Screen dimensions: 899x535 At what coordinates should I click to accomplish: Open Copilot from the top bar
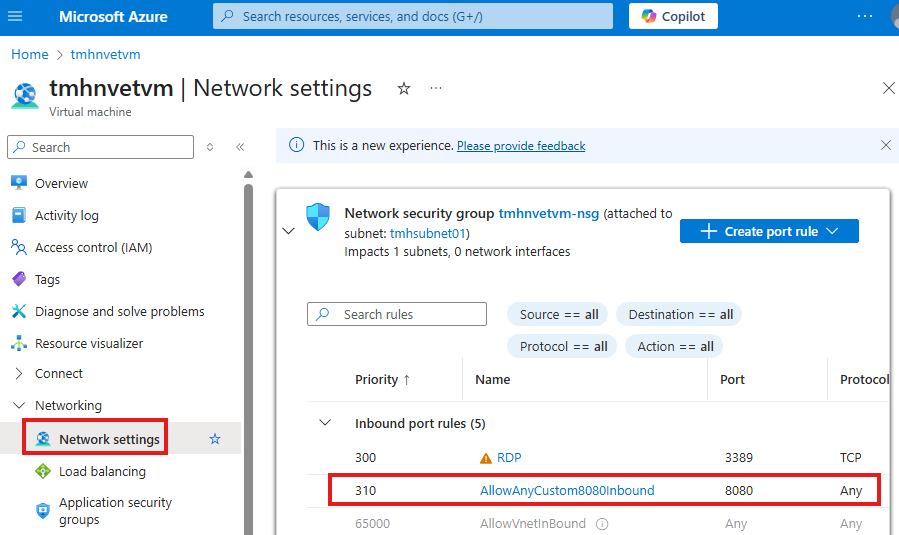tap(673, 17)
